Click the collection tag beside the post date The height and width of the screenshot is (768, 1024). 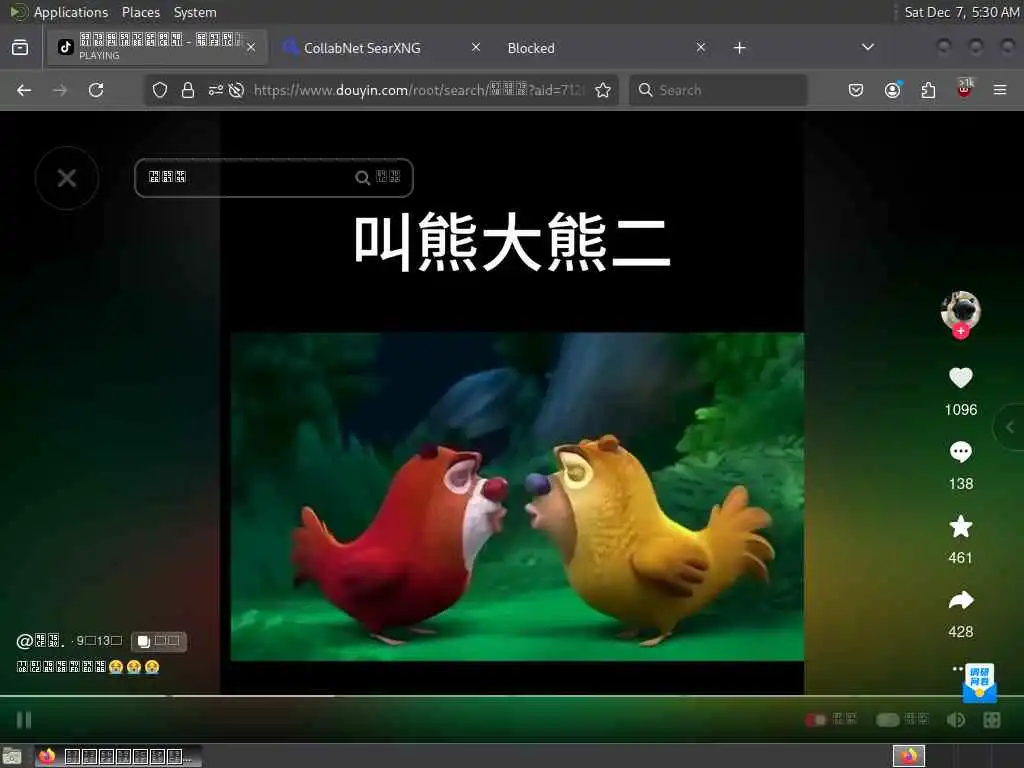click(159, 641)
